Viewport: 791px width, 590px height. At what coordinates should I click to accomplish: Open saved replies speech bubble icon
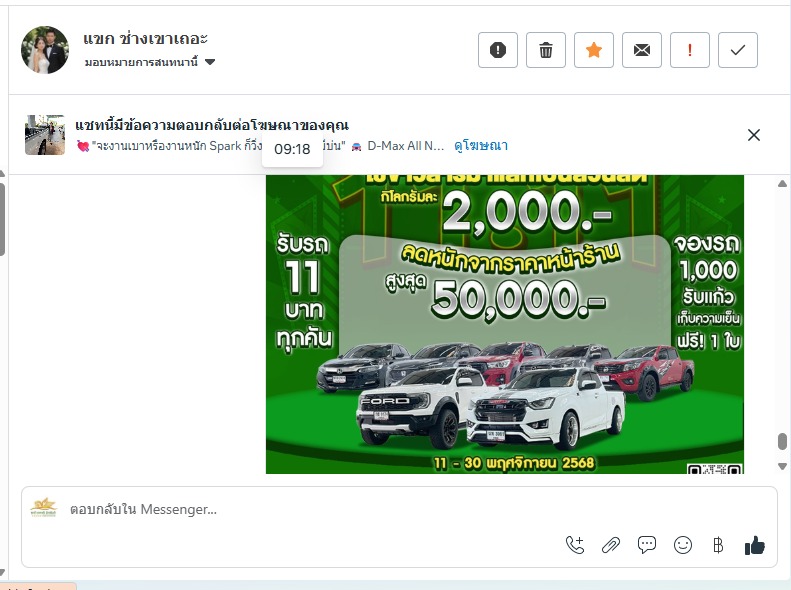647,545
